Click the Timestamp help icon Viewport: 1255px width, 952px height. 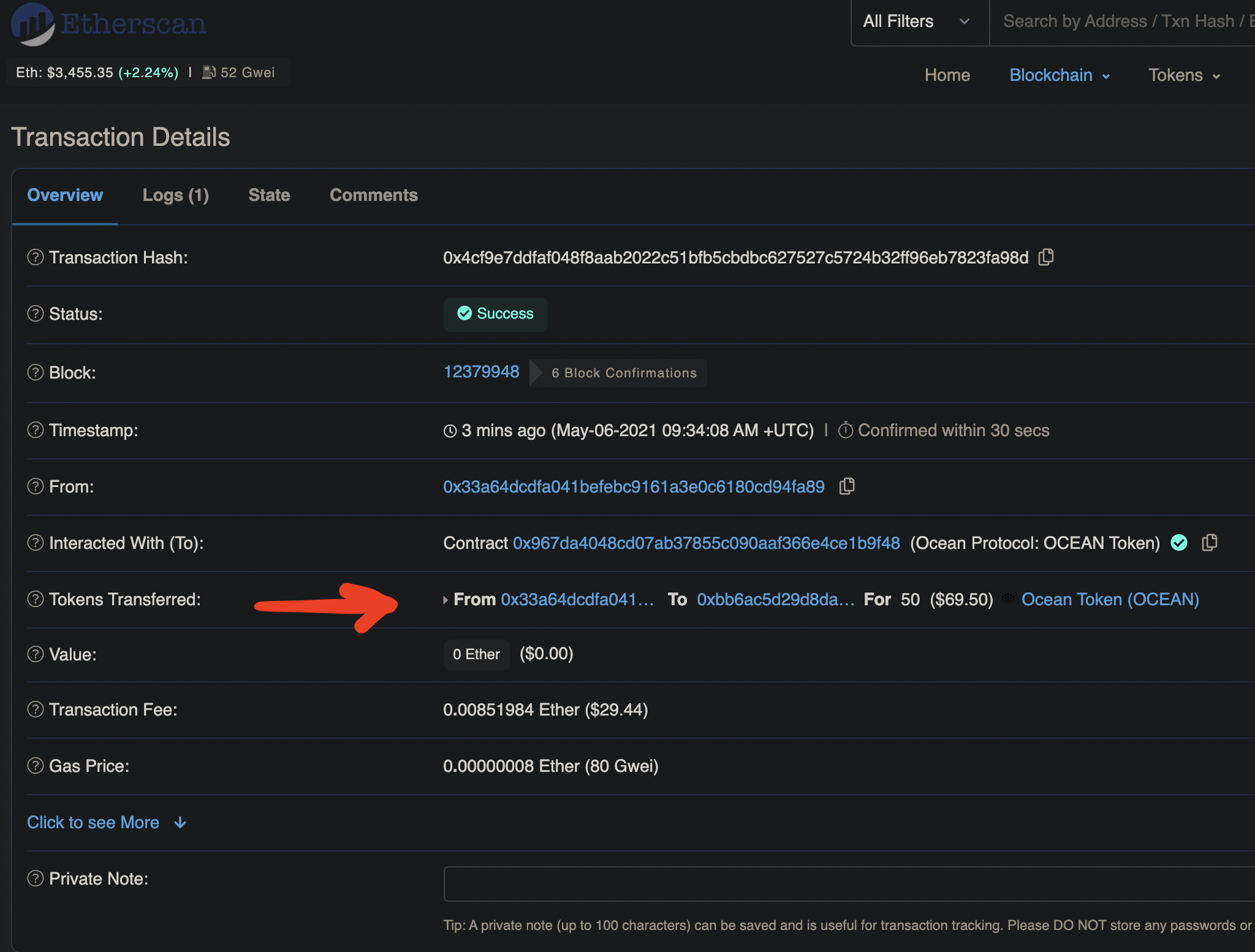(36, 430)
